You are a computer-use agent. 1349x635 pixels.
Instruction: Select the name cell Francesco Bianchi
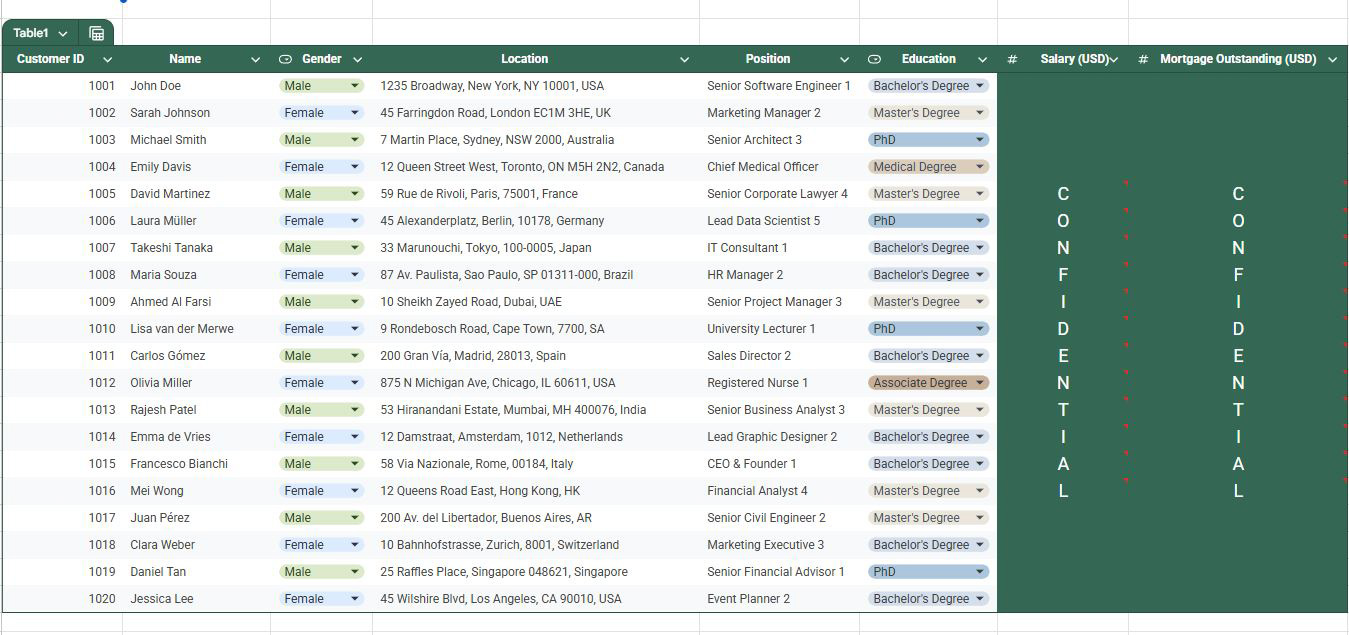(x=196, y=464)
